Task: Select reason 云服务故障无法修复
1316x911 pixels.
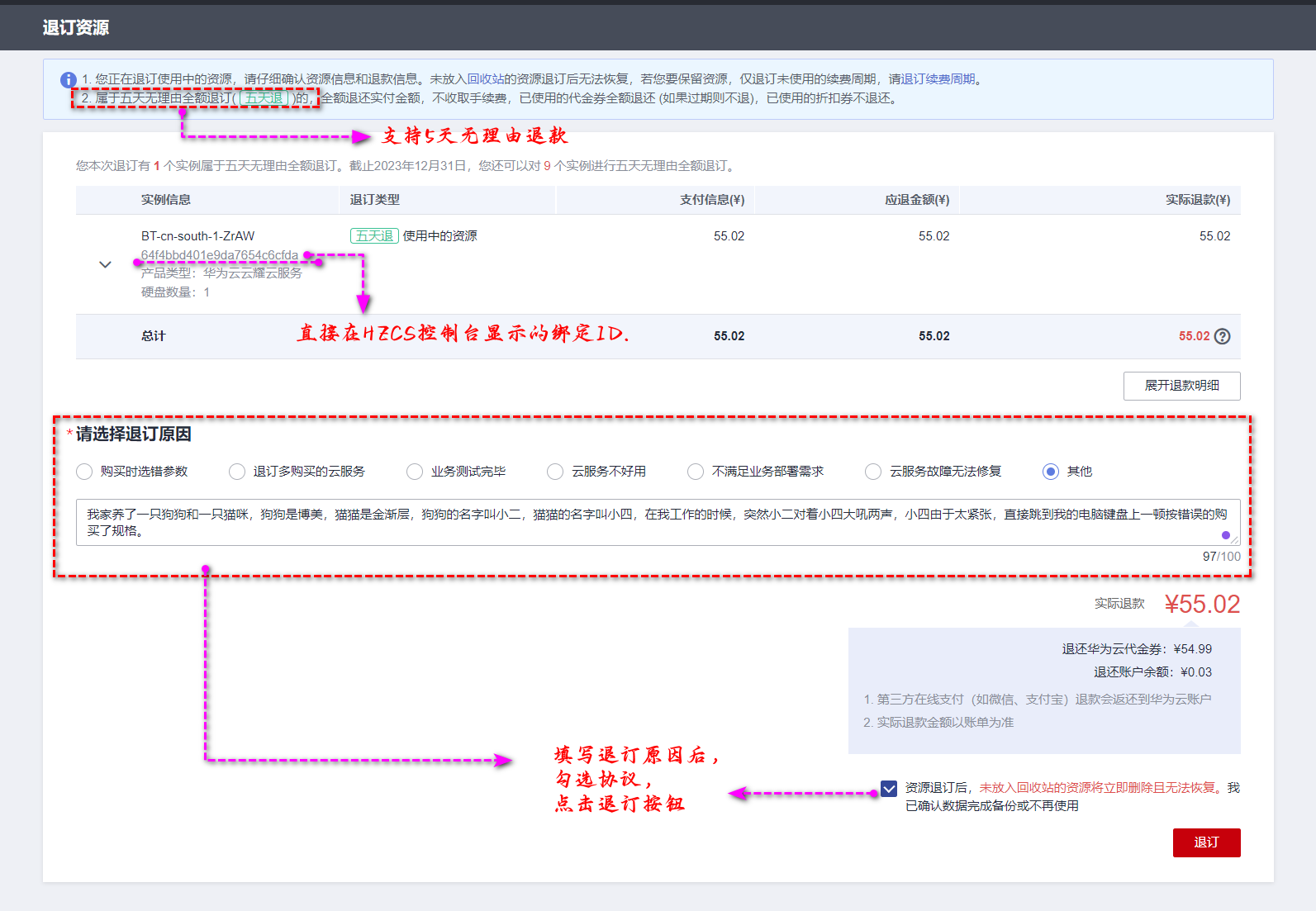Action: pos(873,472)
